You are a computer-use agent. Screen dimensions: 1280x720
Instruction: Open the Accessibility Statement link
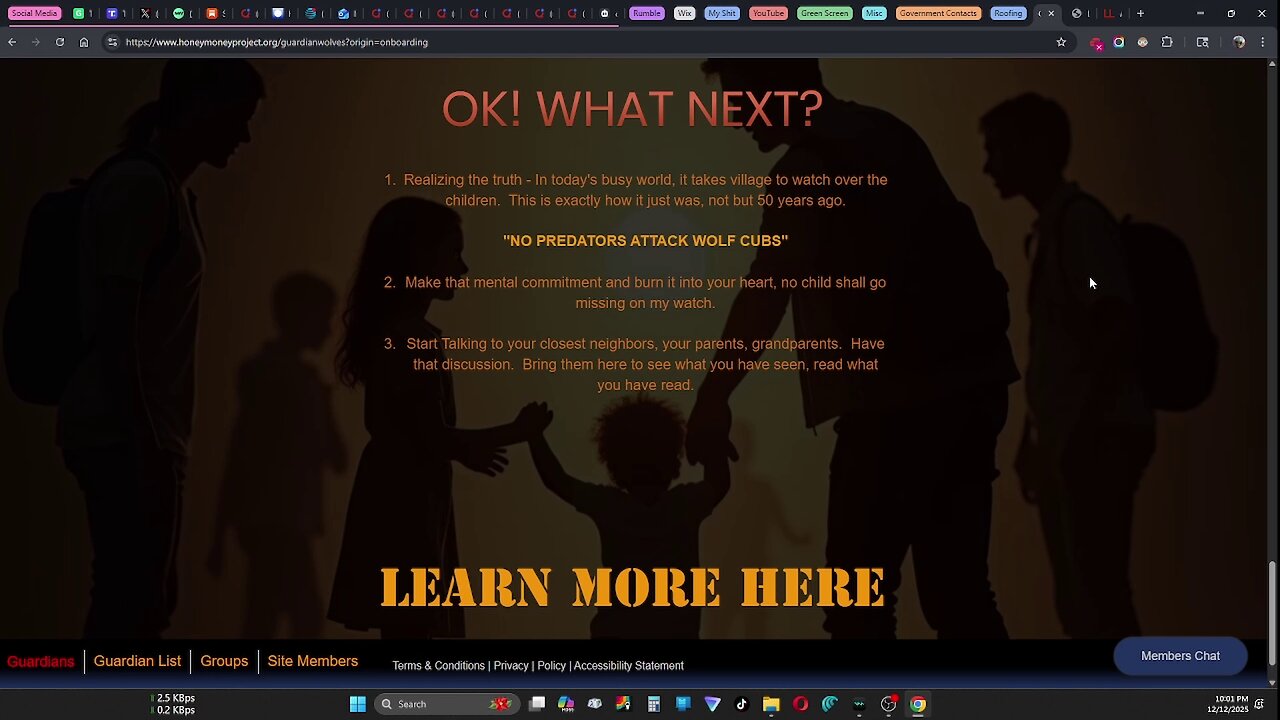pyautogui.click(x=629, y=666)
